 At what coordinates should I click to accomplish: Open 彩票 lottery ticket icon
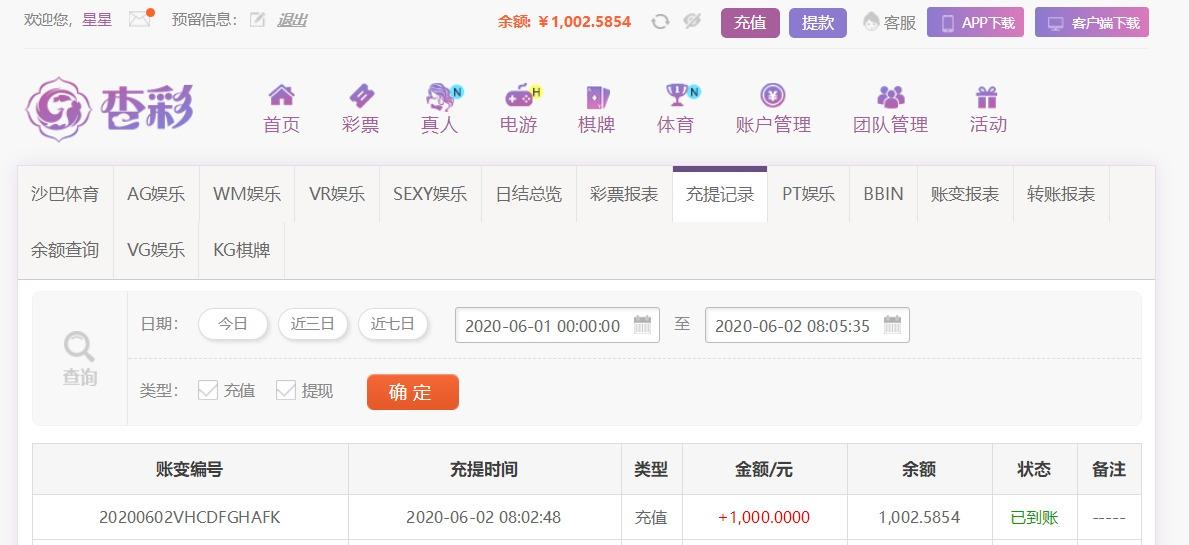(361, 96)
